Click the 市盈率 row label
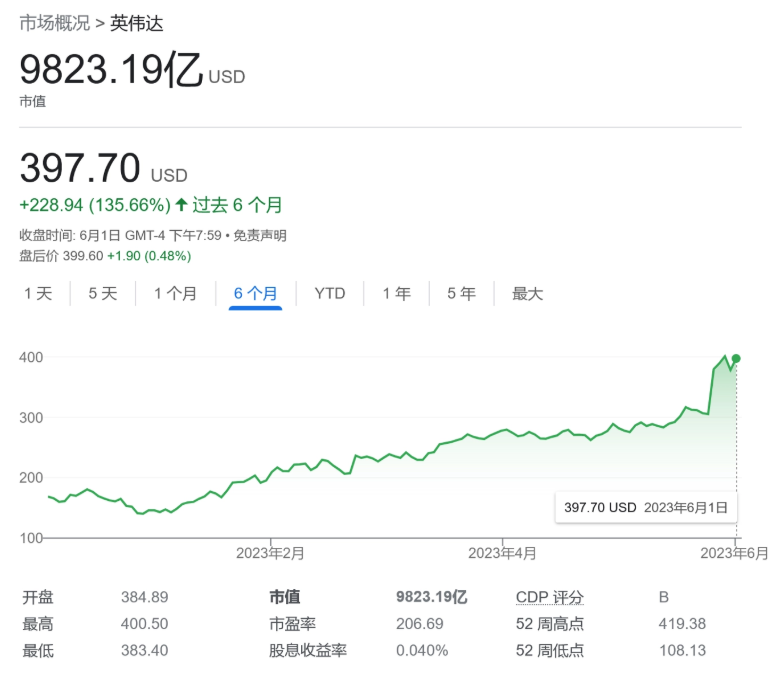This screenshot has height=675, width=779. [292, 624]
